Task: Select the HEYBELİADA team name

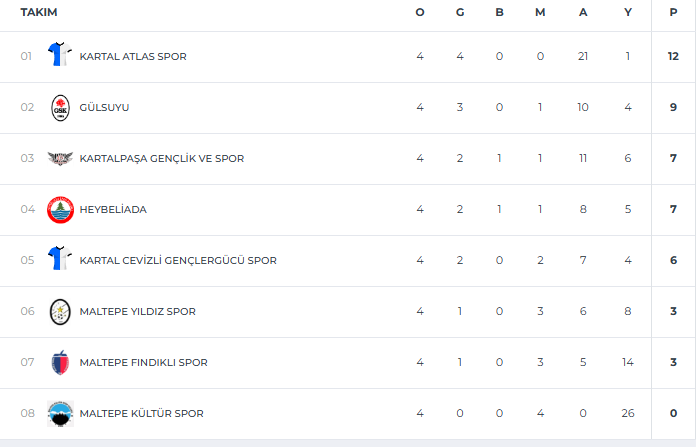Action: (x=112, y=209)
